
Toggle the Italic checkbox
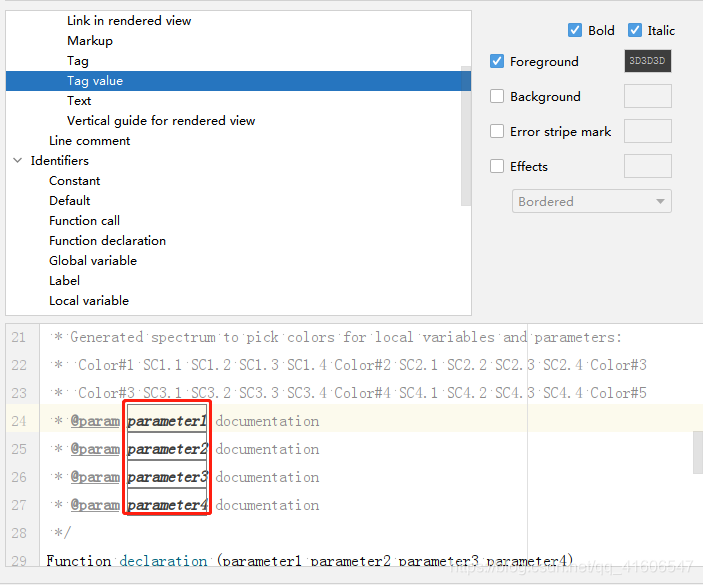(x=634, y=30)
